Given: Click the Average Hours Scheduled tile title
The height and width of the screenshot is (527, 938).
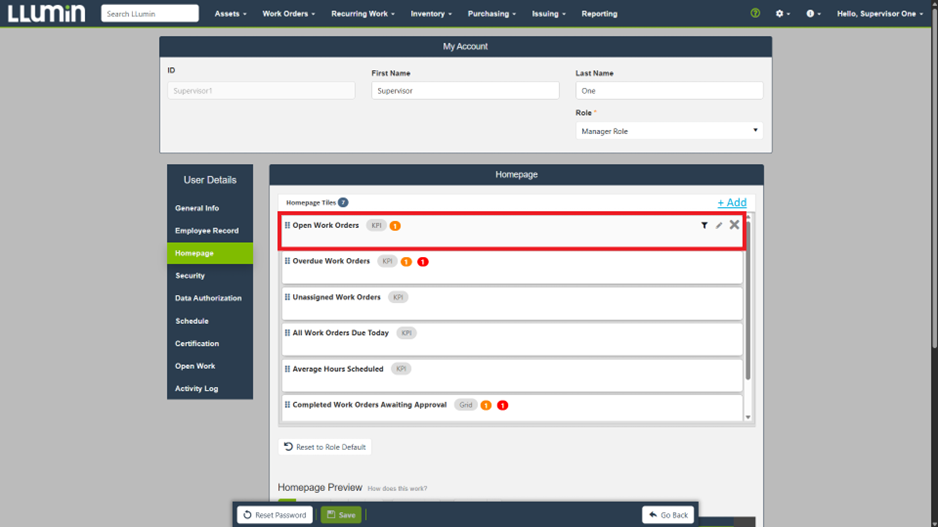Looking at the screenshot, I should tap(338, 369).
